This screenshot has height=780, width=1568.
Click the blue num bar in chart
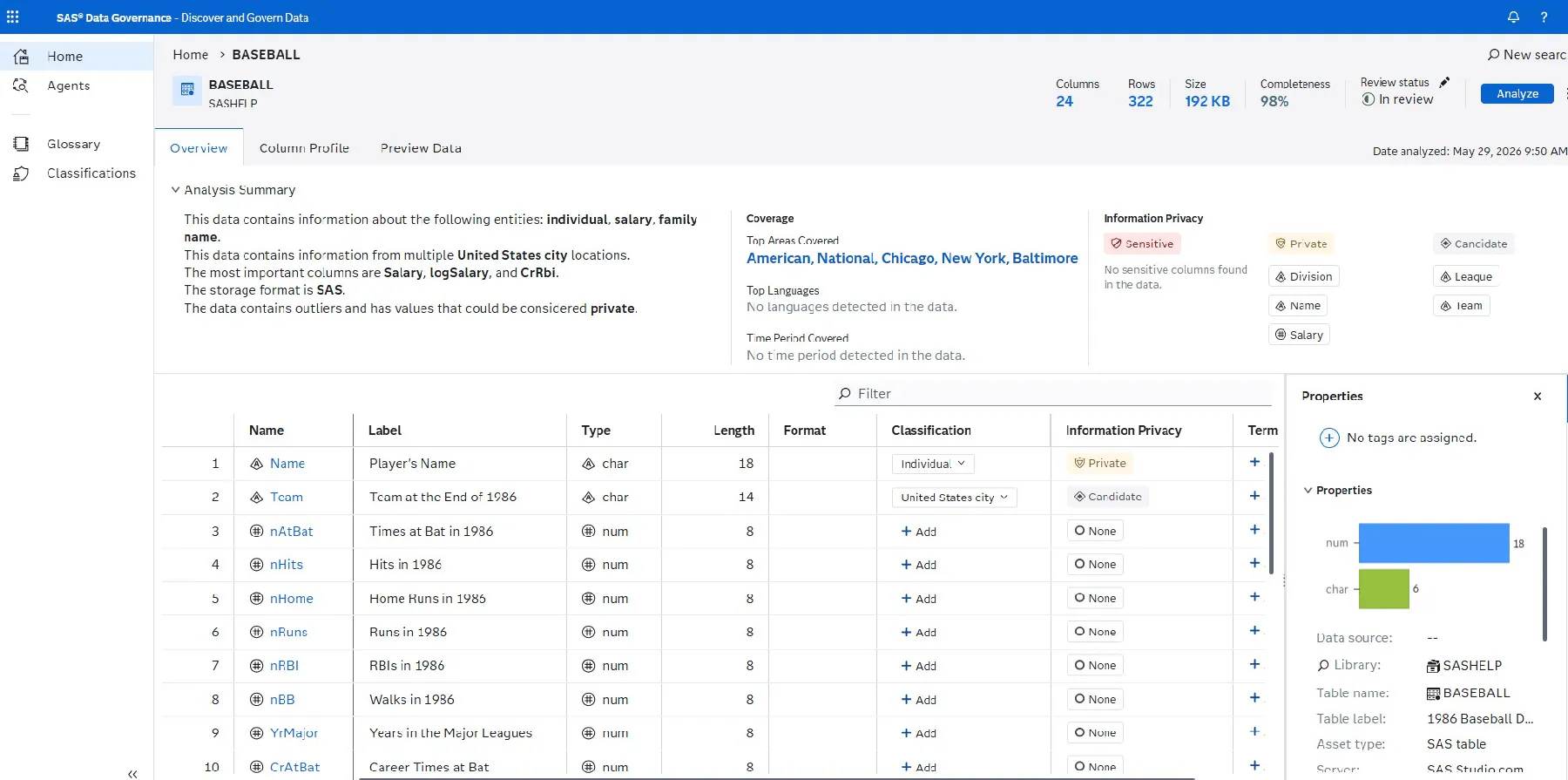[1433, 543]
